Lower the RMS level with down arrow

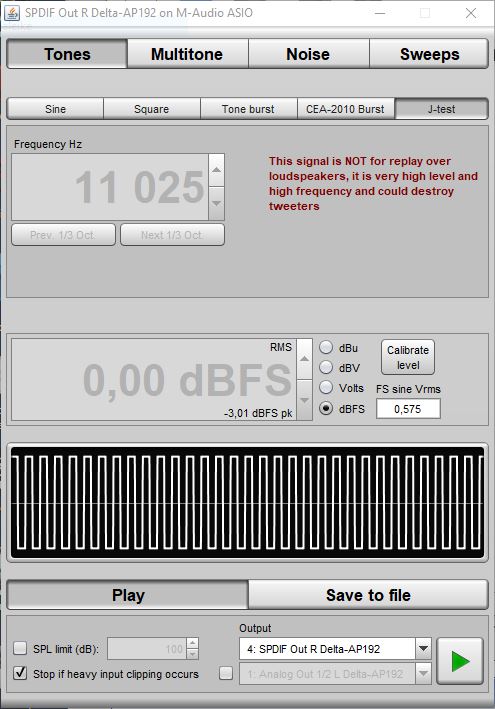304,400
